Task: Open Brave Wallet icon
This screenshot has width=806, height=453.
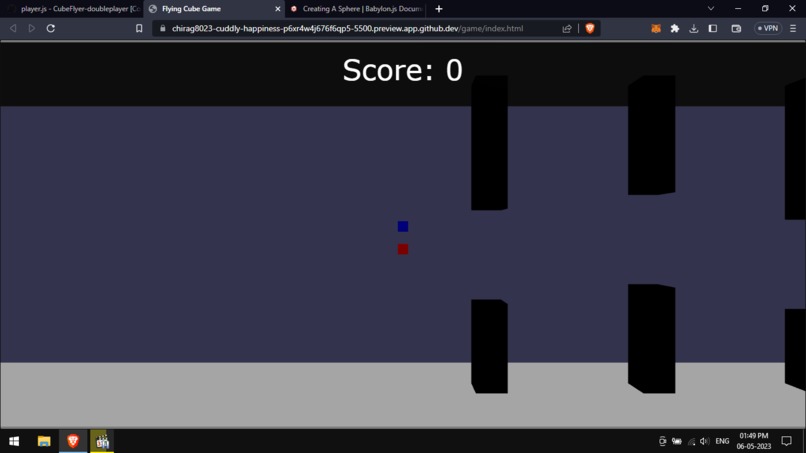Action: (736, 28)
